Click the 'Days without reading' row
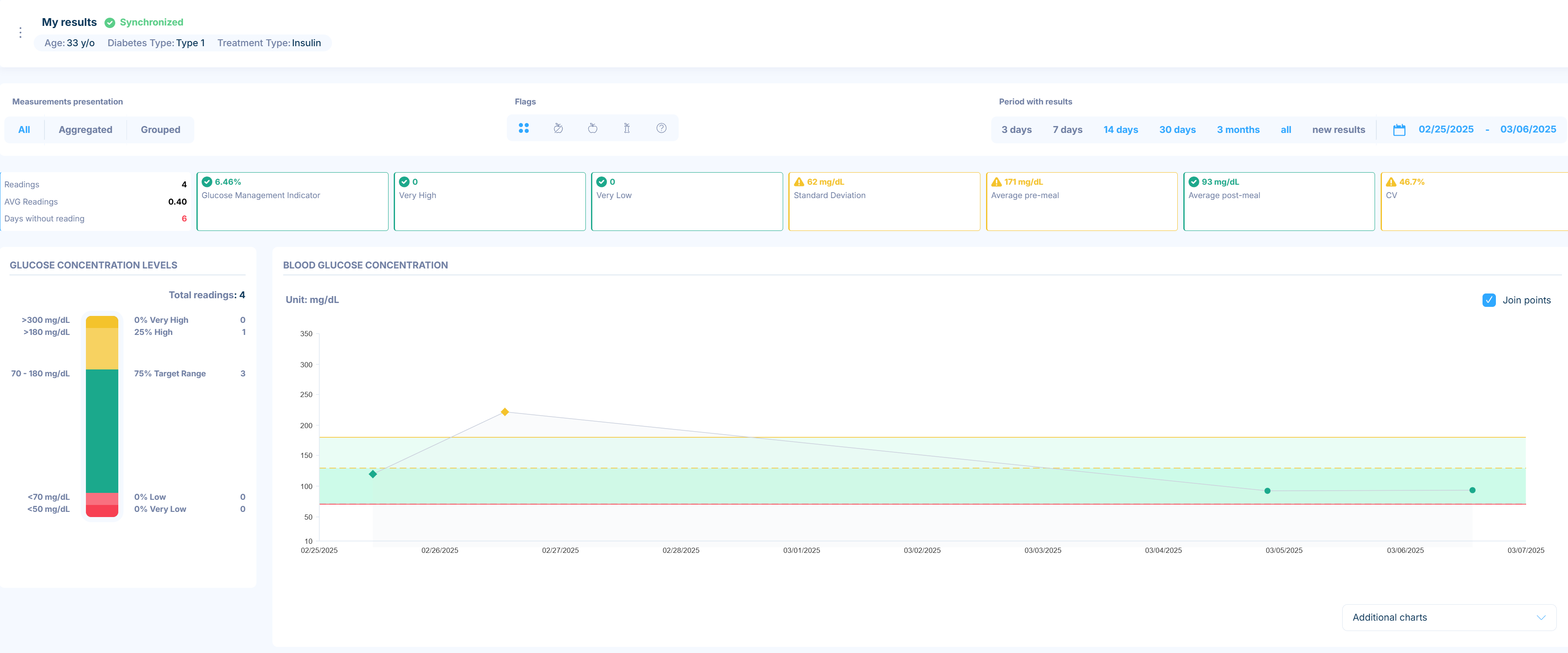 click(x=95, y=218)
